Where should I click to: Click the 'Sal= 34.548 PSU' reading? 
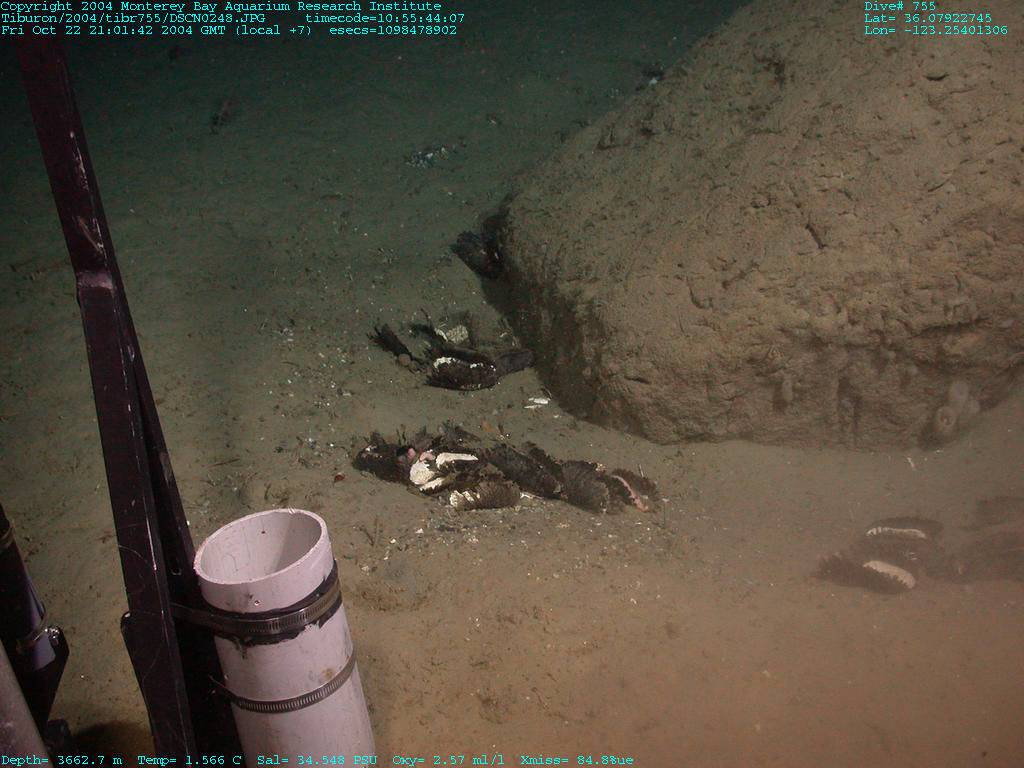point(317,760)
